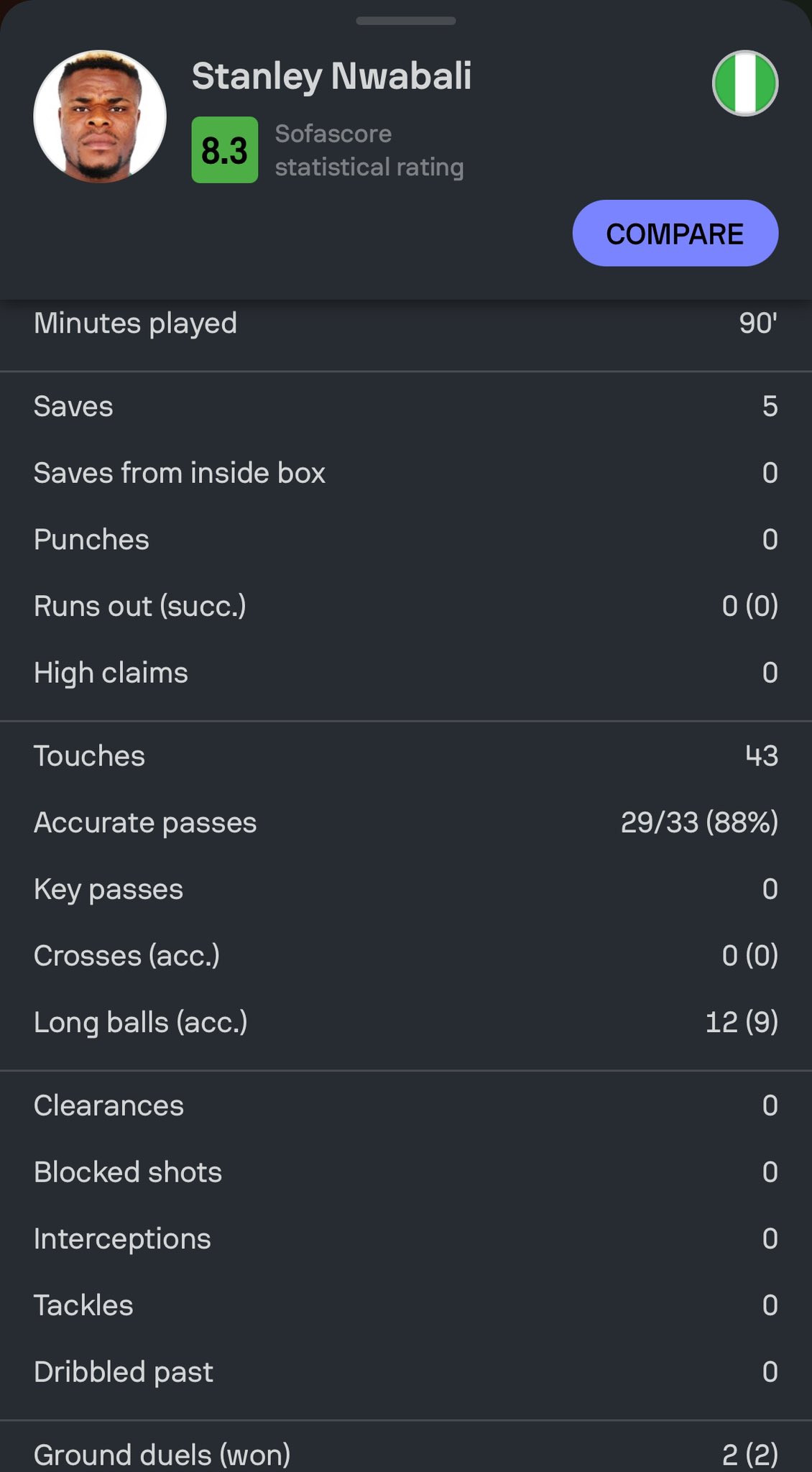Select the Clearances stat row
Viewport: 812px width, 1472px height.
406,1105
